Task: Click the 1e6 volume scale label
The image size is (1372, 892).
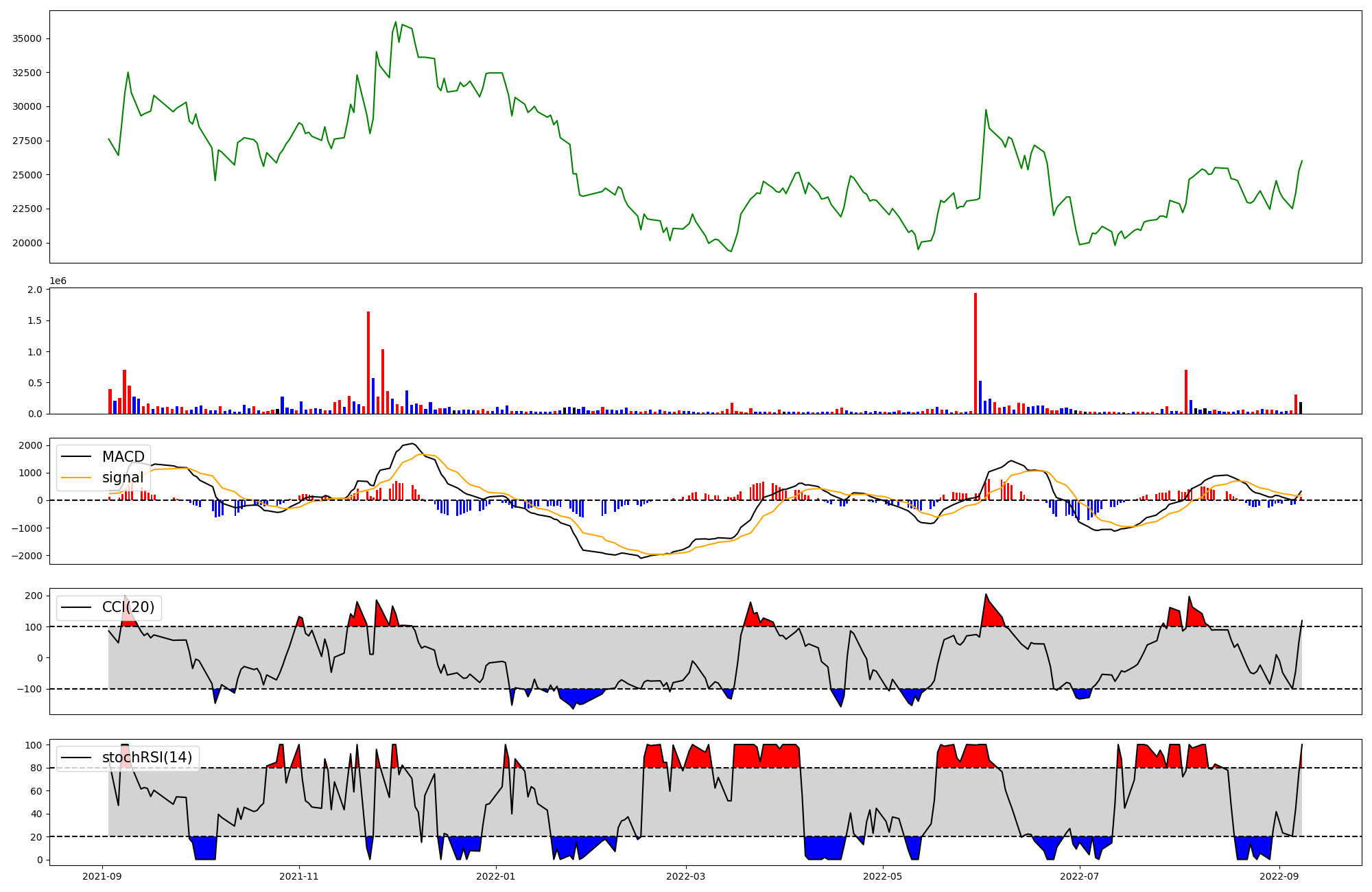Action: coord(58,281)
